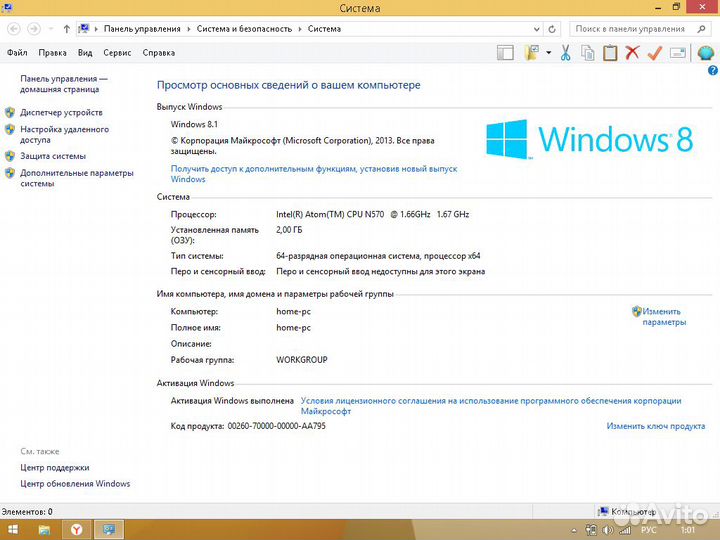
Task: Click the folder options toolbar icon
Action: pos(532,53)
